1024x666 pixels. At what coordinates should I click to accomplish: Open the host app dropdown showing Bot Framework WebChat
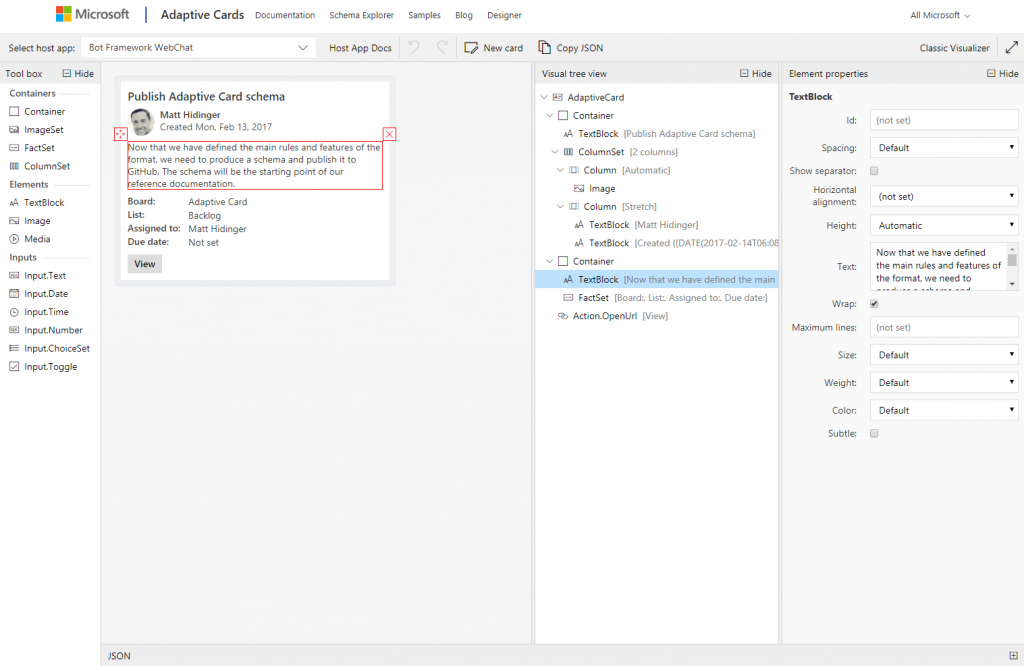pos(196,47)
